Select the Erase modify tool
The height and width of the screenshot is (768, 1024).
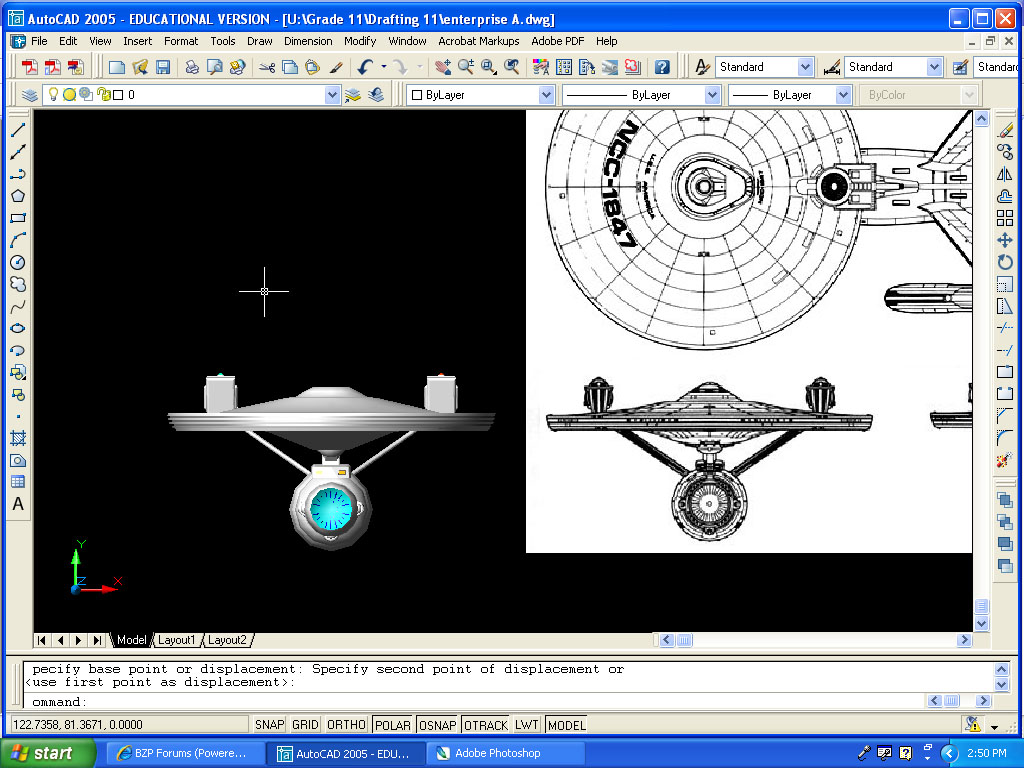tap(1005, 130)
